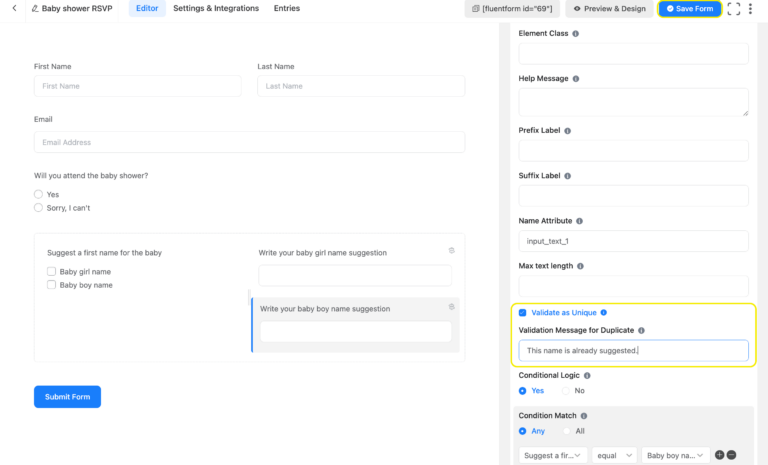Select No for Conditional Logic
Screen dimensions: 768x465
tap(566, 390)
